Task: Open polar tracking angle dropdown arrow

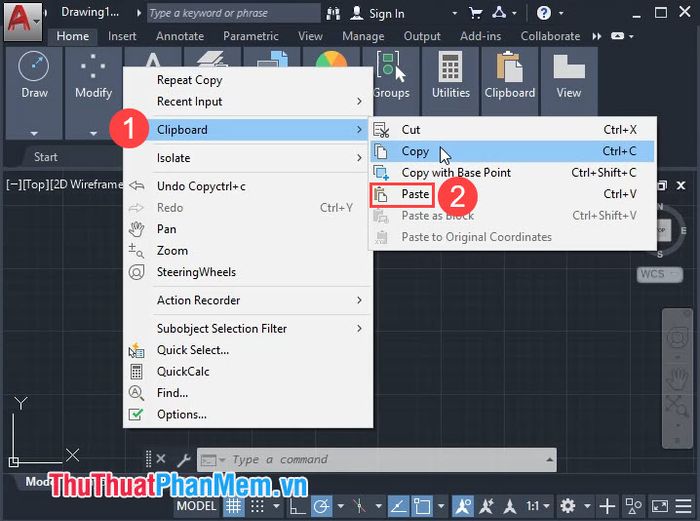Action: click(x=341, y=506)
